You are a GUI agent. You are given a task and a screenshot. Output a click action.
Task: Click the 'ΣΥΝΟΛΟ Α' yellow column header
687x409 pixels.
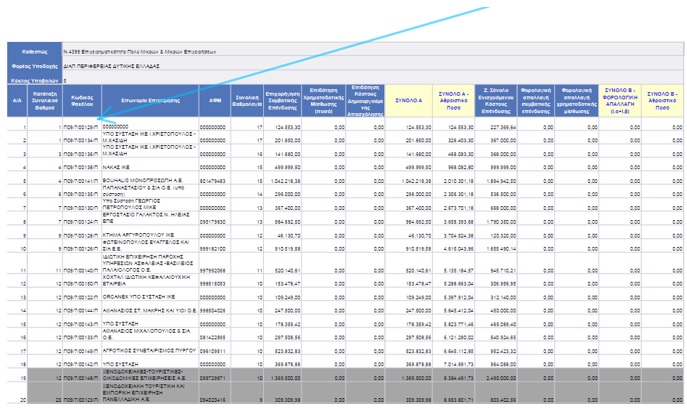pyautogui.click(x=407, y=101)
